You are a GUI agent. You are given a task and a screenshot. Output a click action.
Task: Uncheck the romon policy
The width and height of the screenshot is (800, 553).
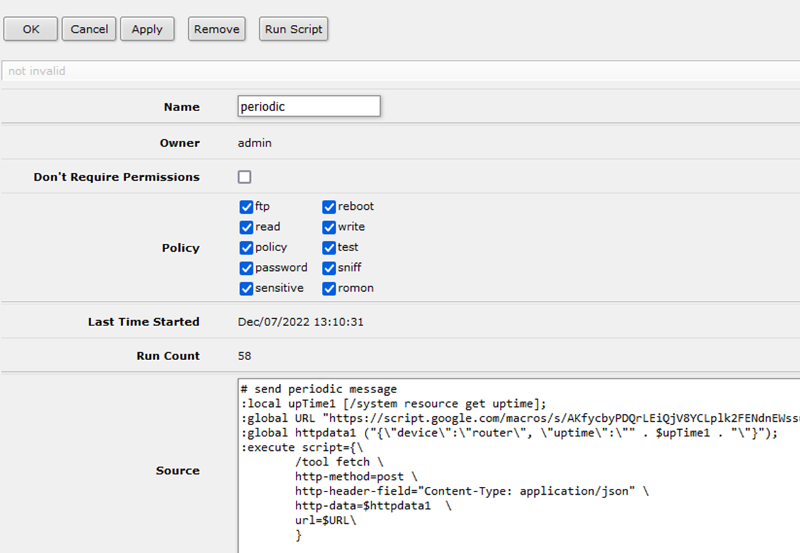[329, 288]
